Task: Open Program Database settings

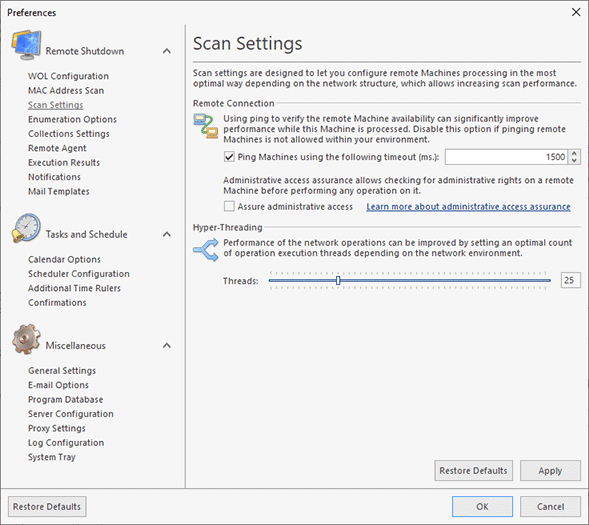Action: point(66,400)
